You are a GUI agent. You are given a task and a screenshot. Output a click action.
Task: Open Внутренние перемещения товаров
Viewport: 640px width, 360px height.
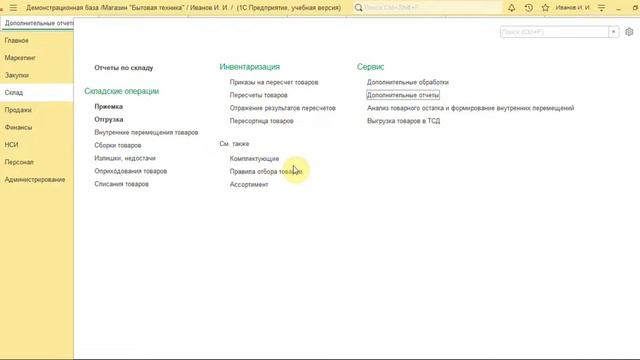tap(146, 133)
